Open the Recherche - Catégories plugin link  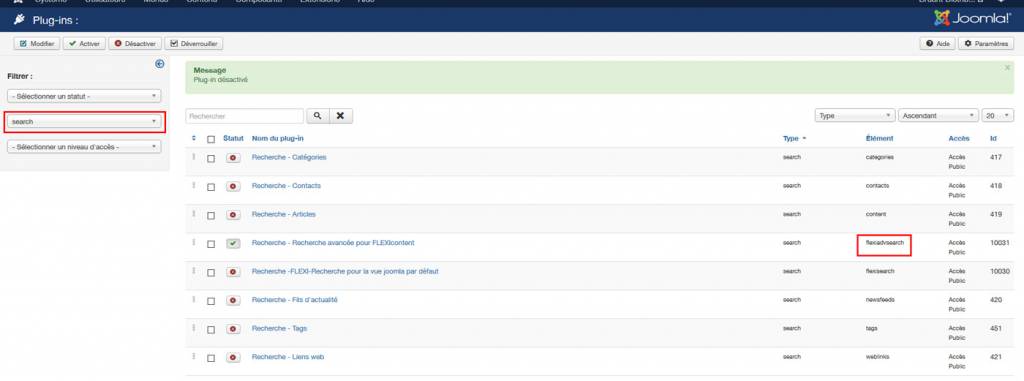click(289, 157)
